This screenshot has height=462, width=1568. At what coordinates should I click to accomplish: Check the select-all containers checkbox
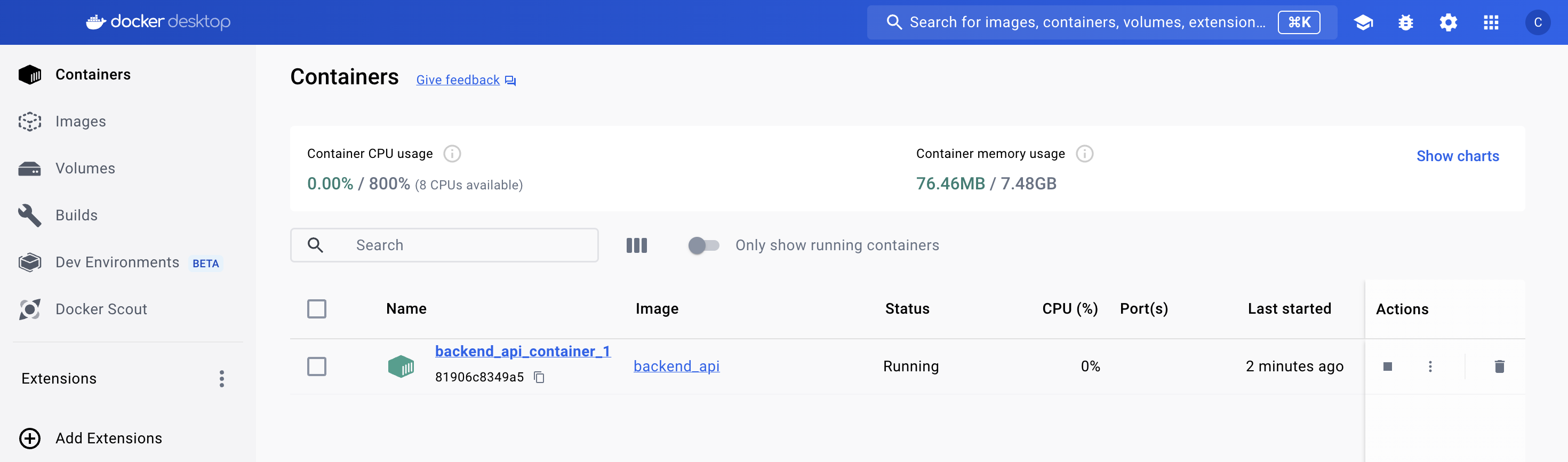(316, 309)
